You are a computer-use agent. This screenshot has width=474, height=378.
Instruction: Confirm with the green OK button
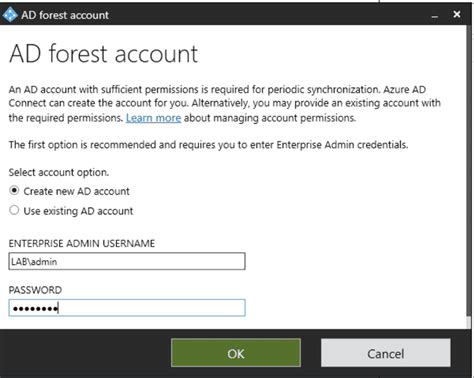(236, 353)
